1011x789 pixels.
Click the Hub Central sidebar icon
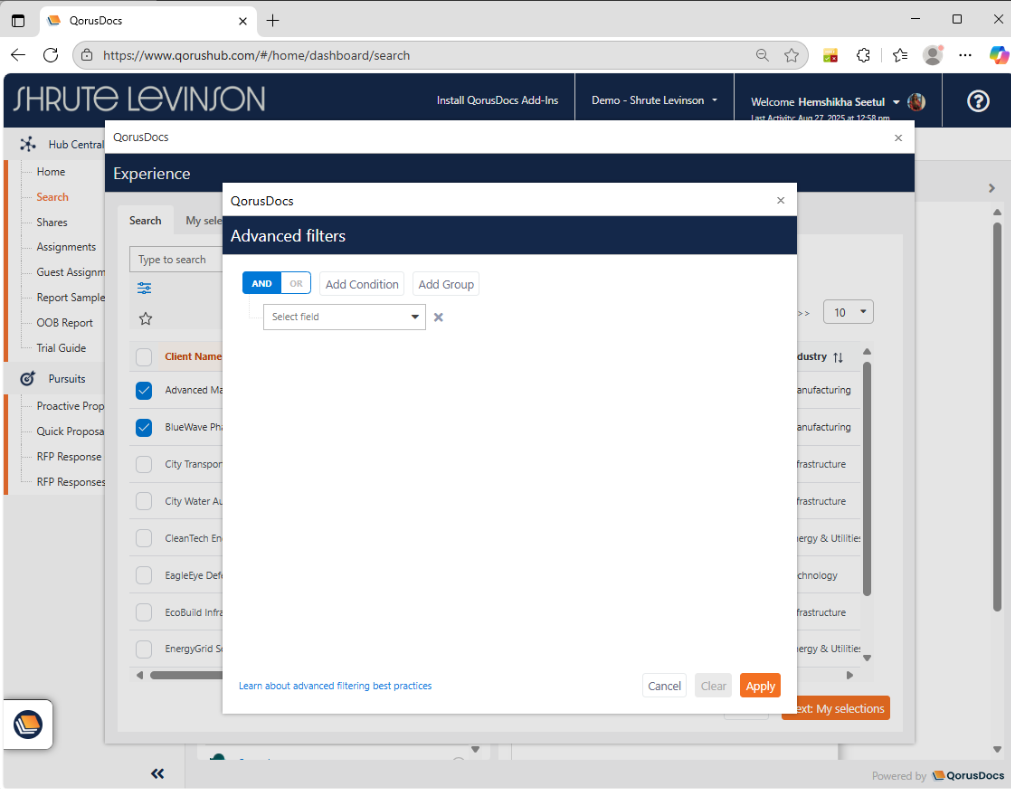tap(28, 144)
